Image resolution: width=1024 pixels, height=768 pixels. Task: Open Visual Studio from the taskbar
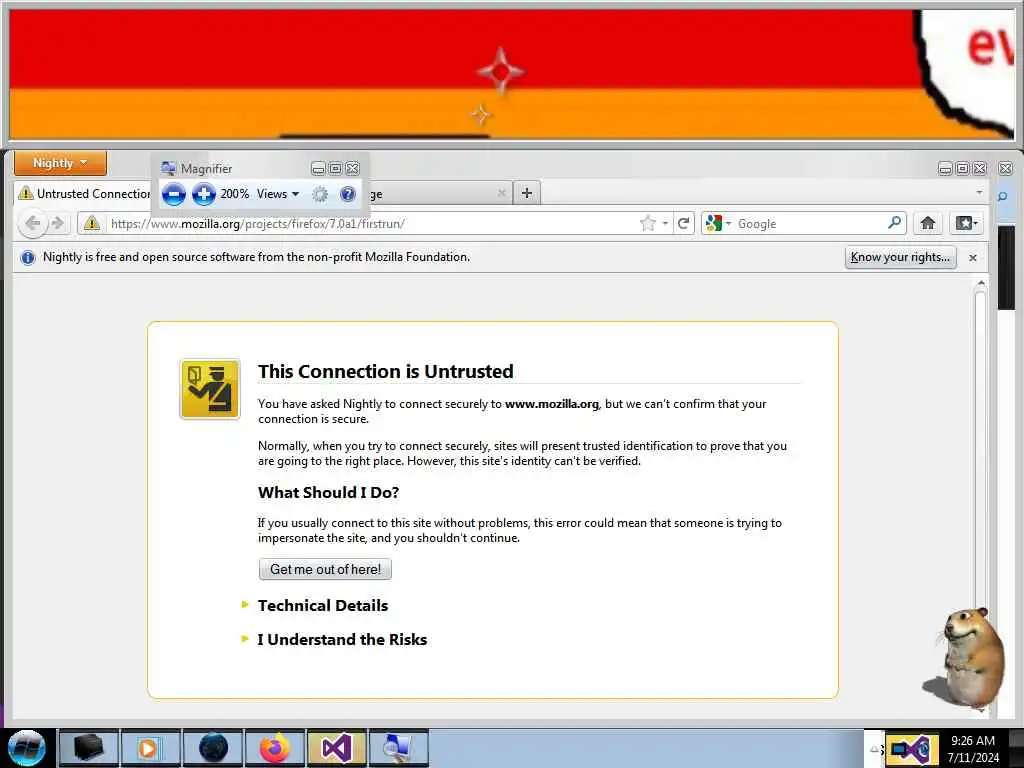tap(336, 748)
